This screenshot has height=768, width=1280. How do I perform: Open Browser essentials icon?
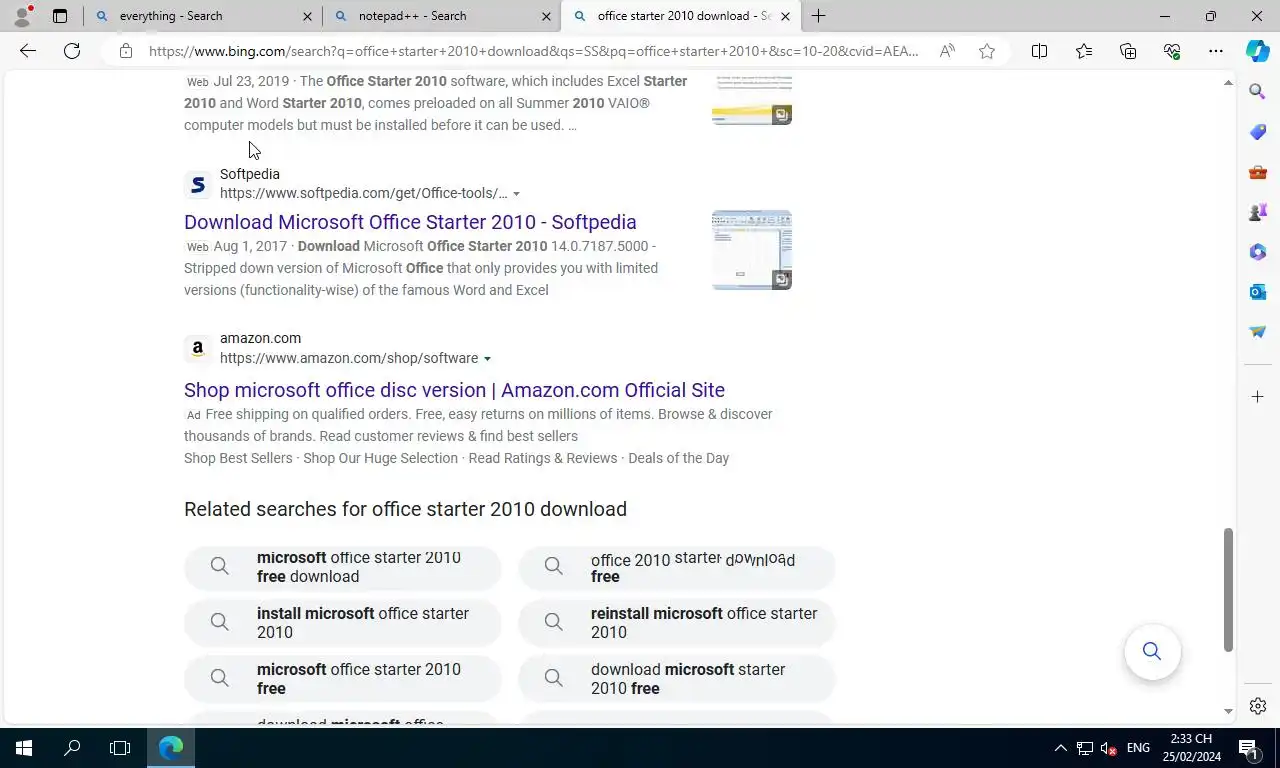point(1172,51)
